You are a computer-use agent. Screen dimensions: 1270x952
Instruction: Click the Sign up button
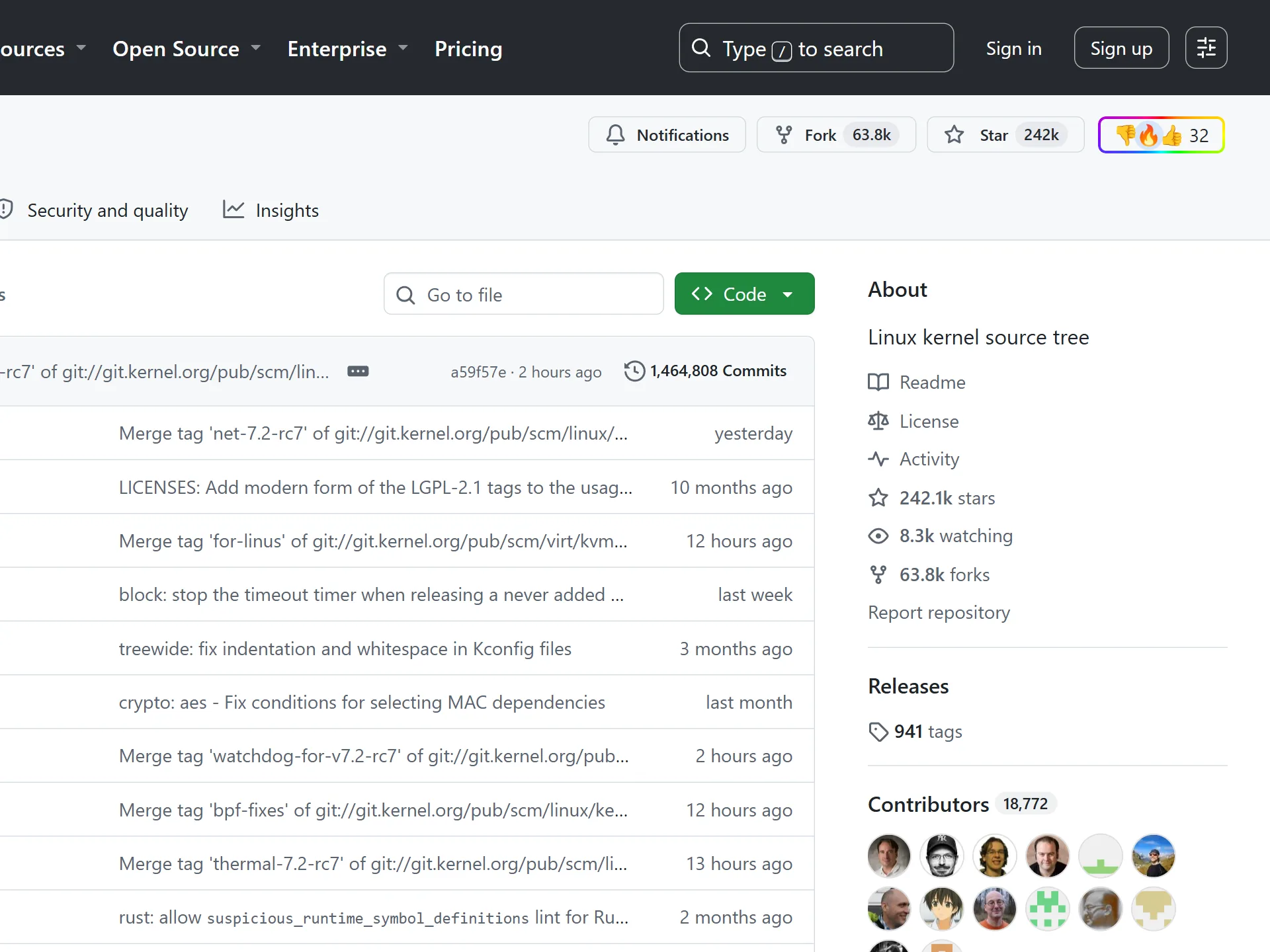tap(1121, 48)
